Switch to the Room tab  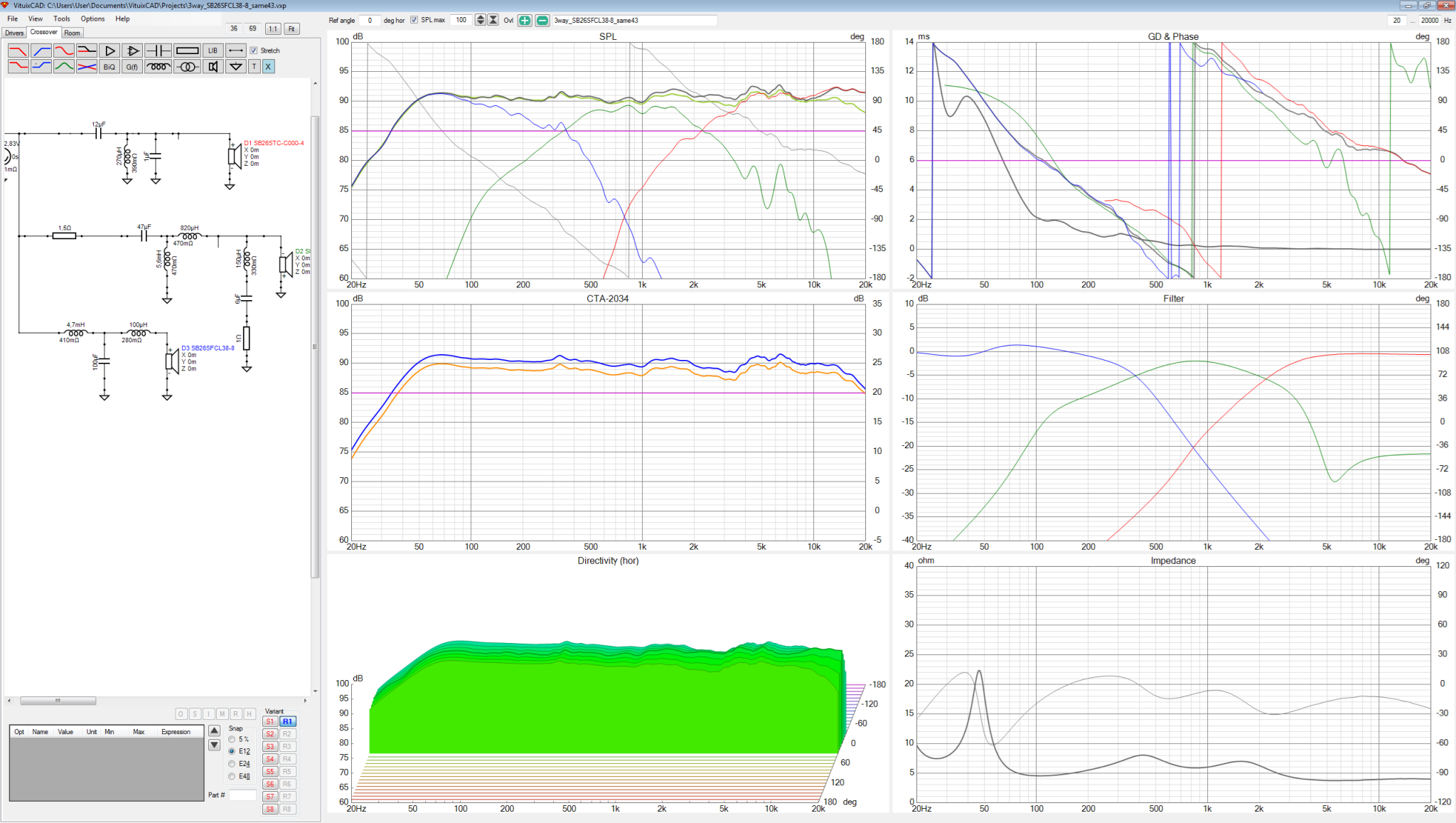72,33
